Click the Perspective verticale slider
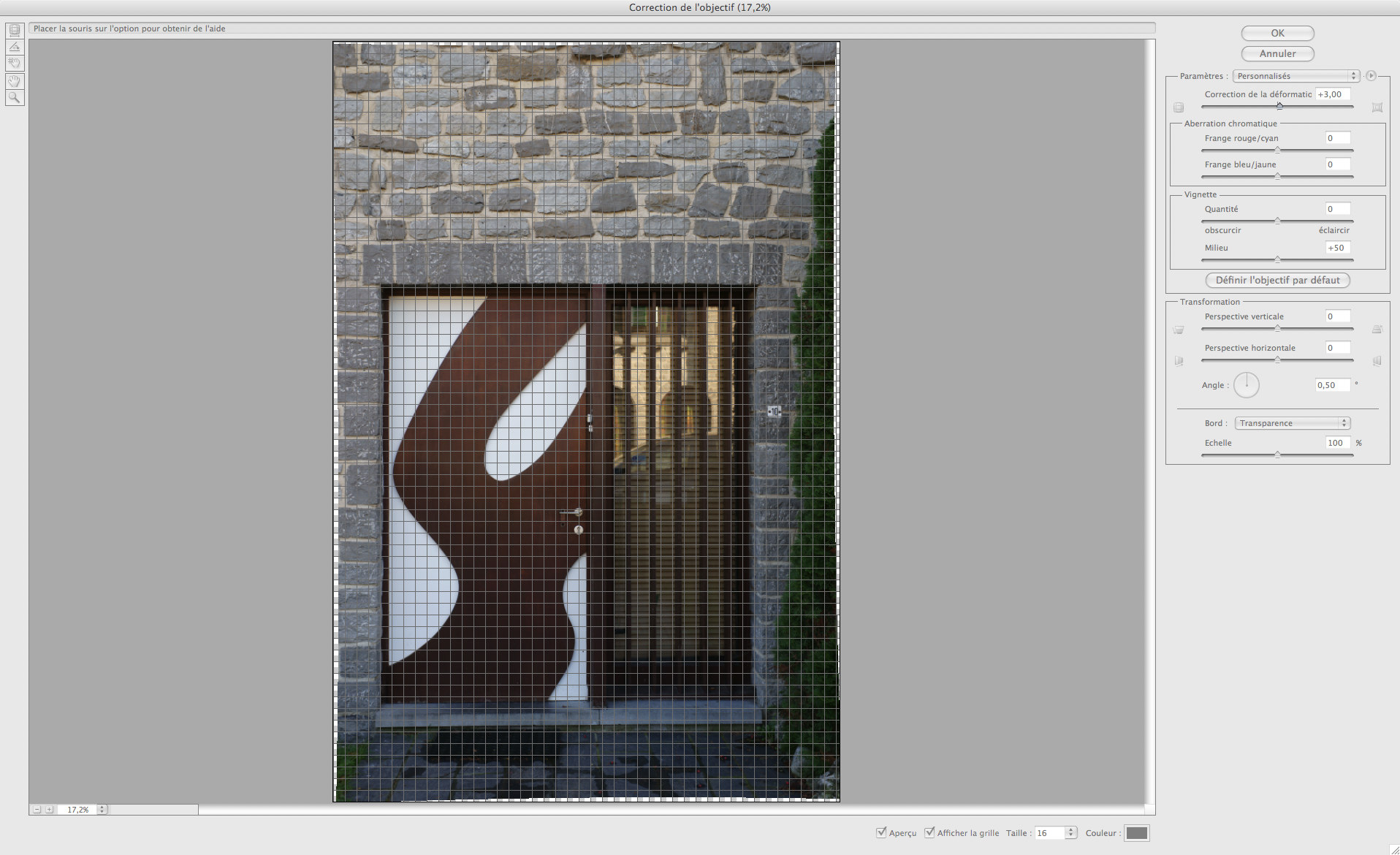Image resolution: width=1400 pixels, height=855 pixels. 1277,329
